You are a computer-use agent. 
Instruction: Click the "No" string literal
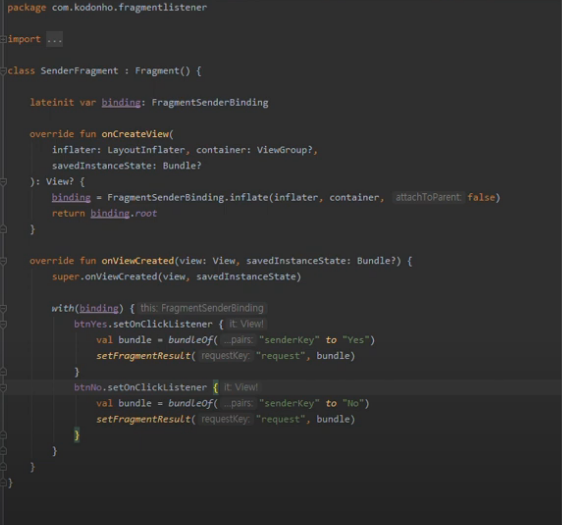[353, 403]
